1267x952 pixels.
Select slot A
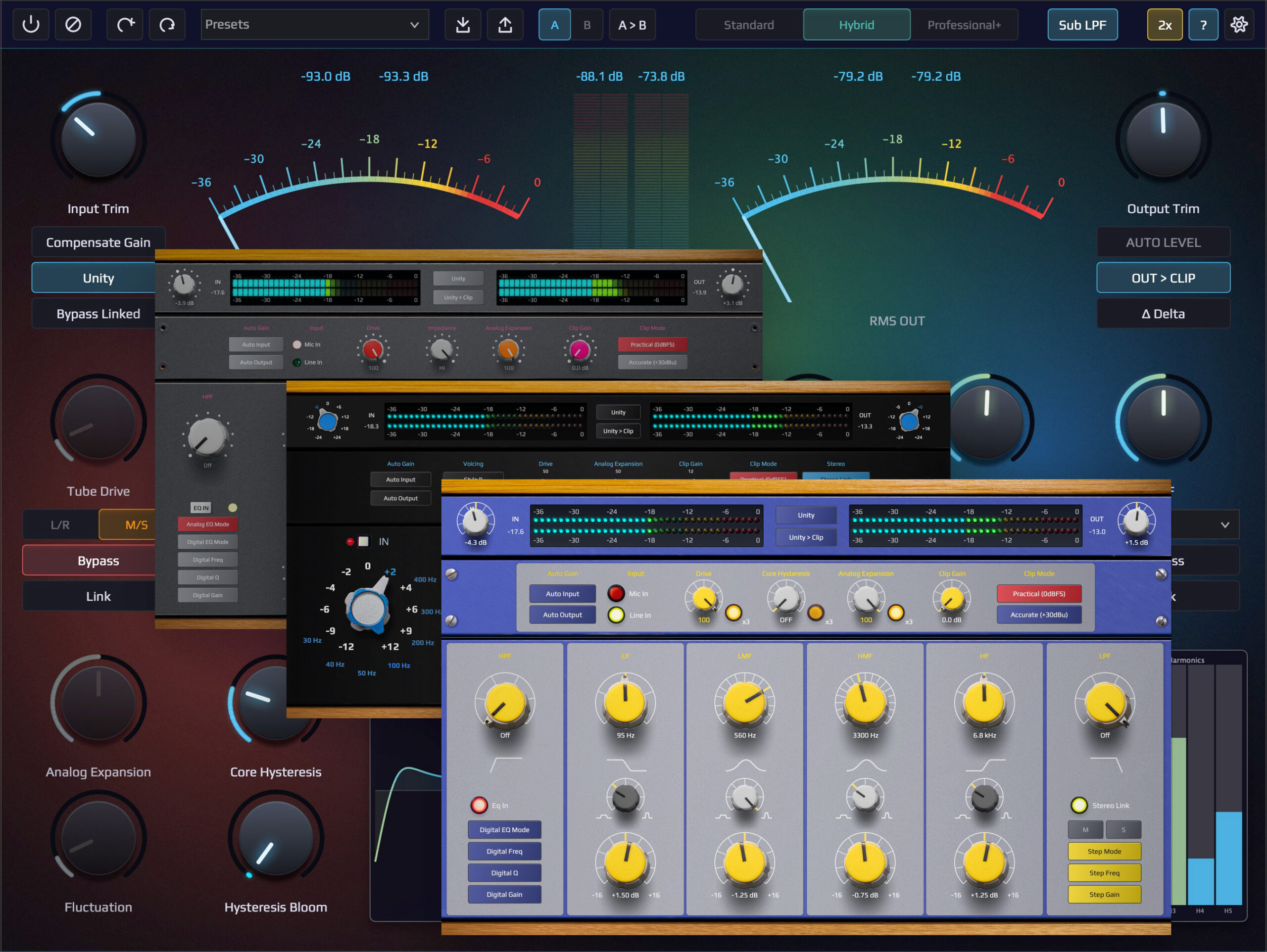coord(554,25)
